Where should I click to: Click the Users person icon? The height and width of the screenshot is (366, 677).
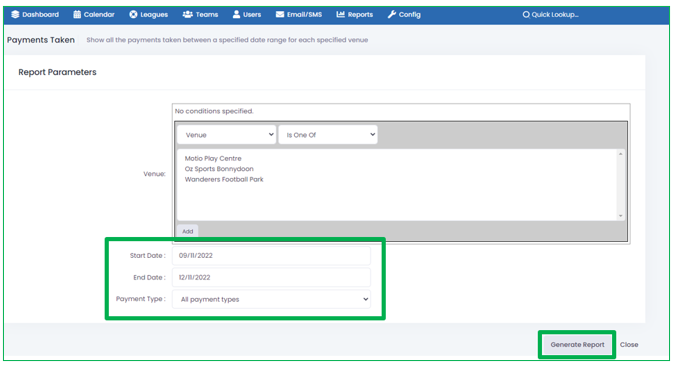pos(236,14)
